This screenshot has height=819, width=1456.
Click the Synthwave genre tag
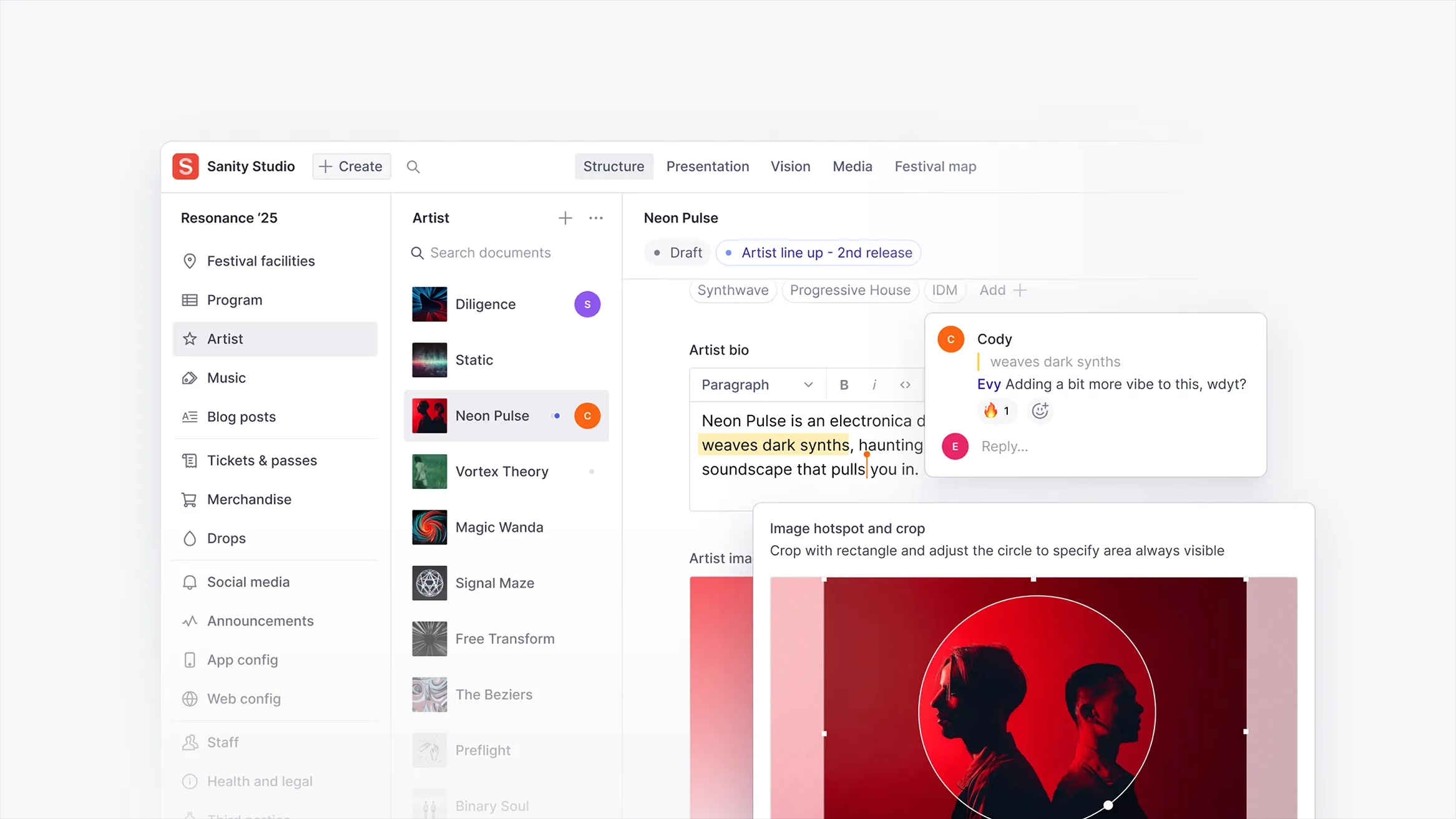(733, 290)
